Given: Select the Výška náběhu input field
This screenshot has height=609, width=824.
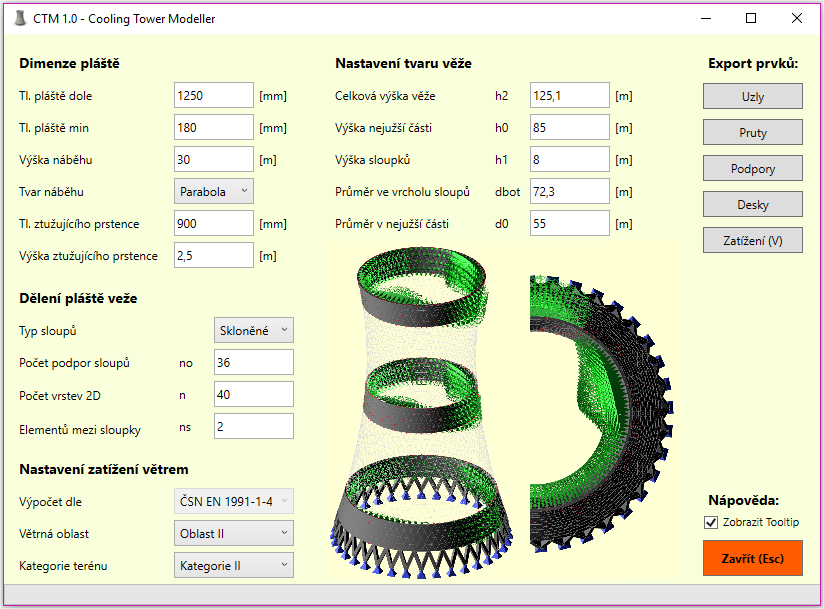Looking at the screenshot, I should pos(214,160).
